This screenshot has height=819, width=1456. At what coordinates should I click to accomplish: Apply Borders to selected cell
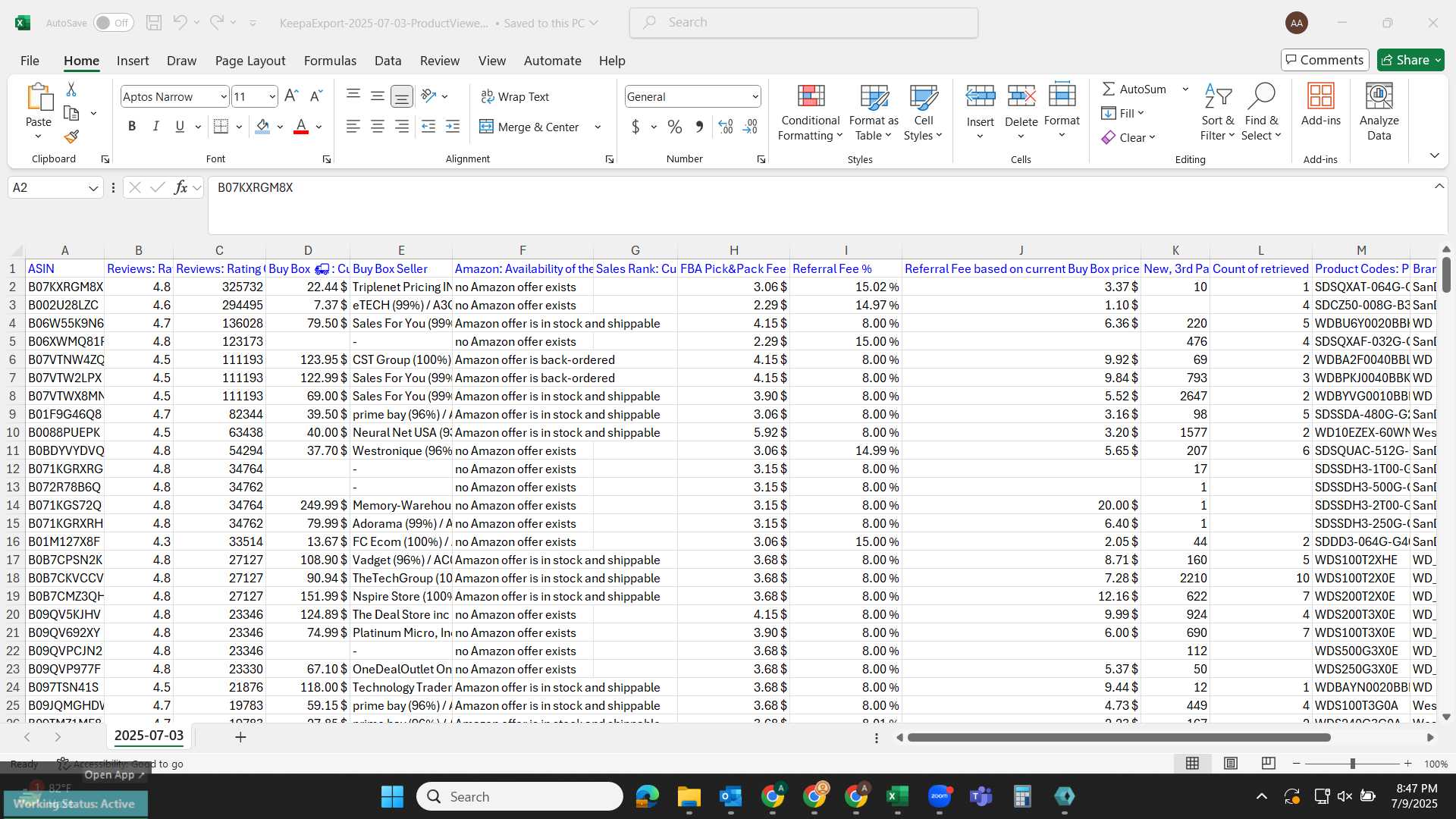[x=221, y=127]
